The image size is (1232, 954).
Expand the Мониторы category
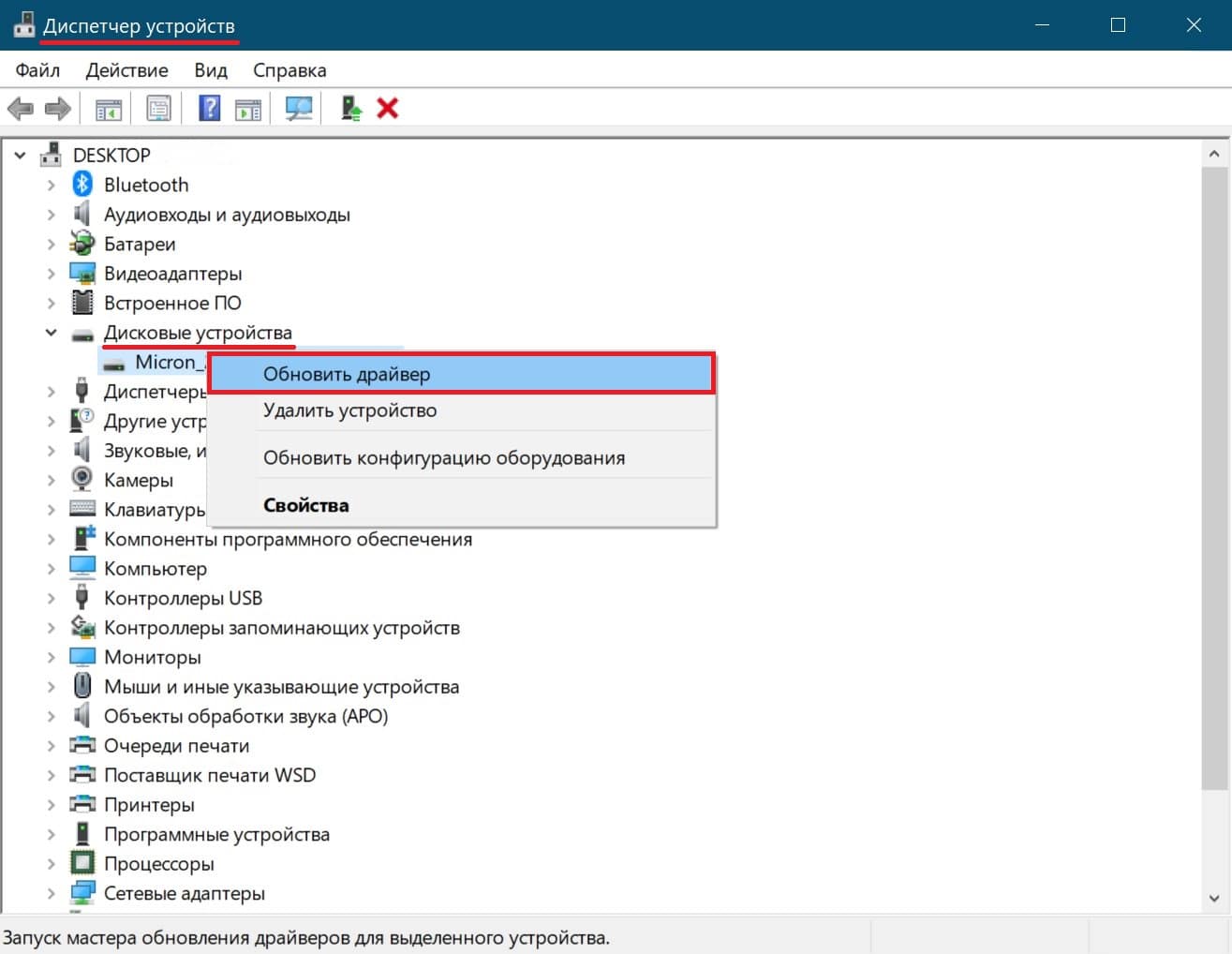[x=51, y=657]
